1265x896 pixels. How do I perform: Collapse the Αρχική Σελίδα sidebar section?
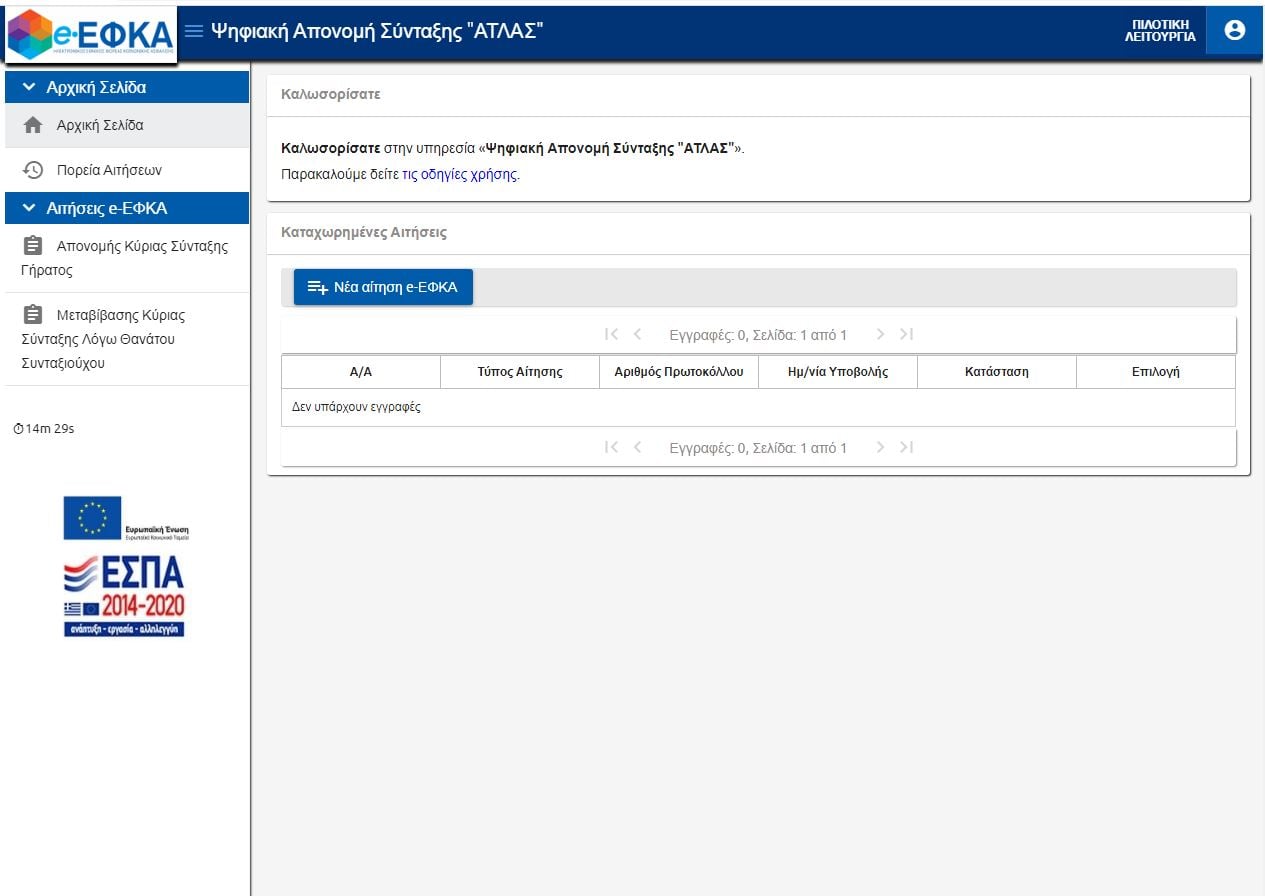(x=29, y=88)
